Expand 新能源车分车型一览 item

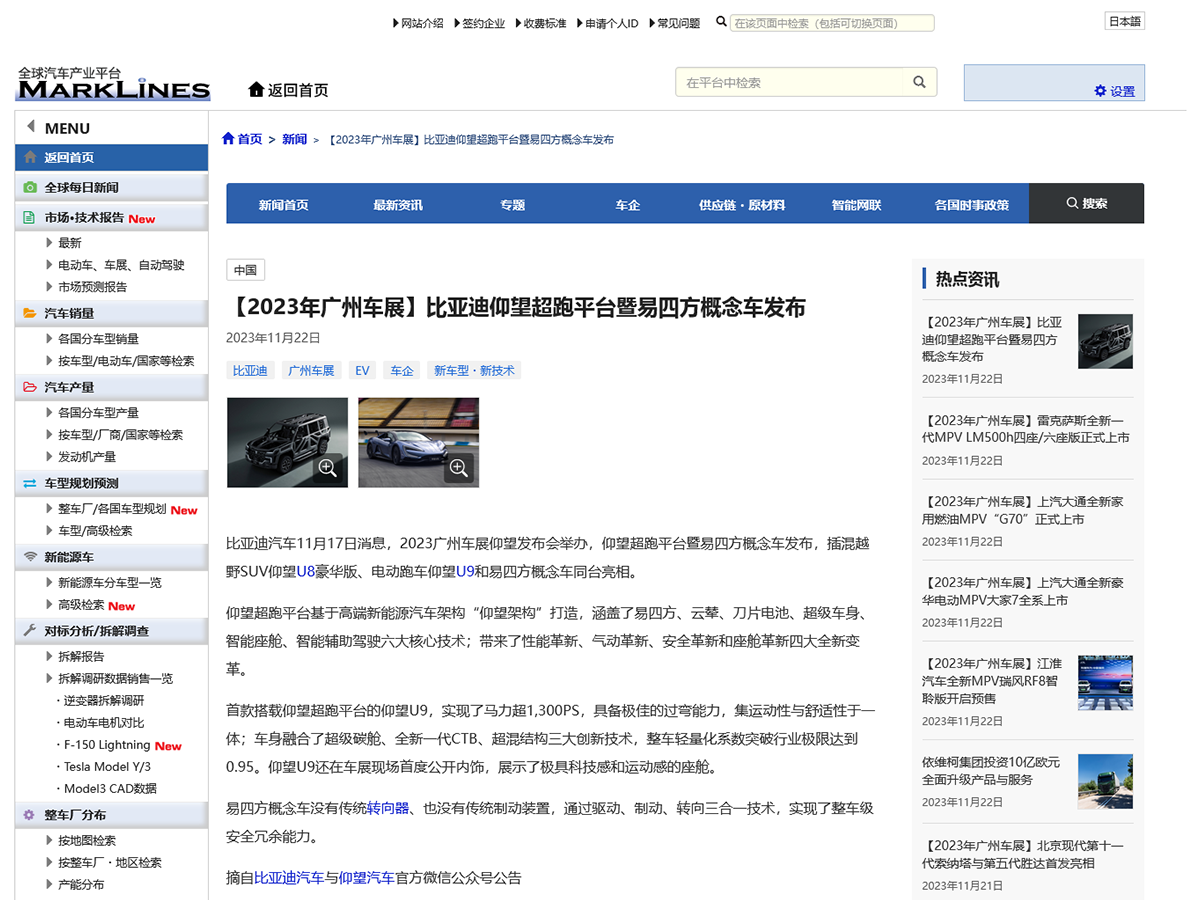tap(104, 583)
